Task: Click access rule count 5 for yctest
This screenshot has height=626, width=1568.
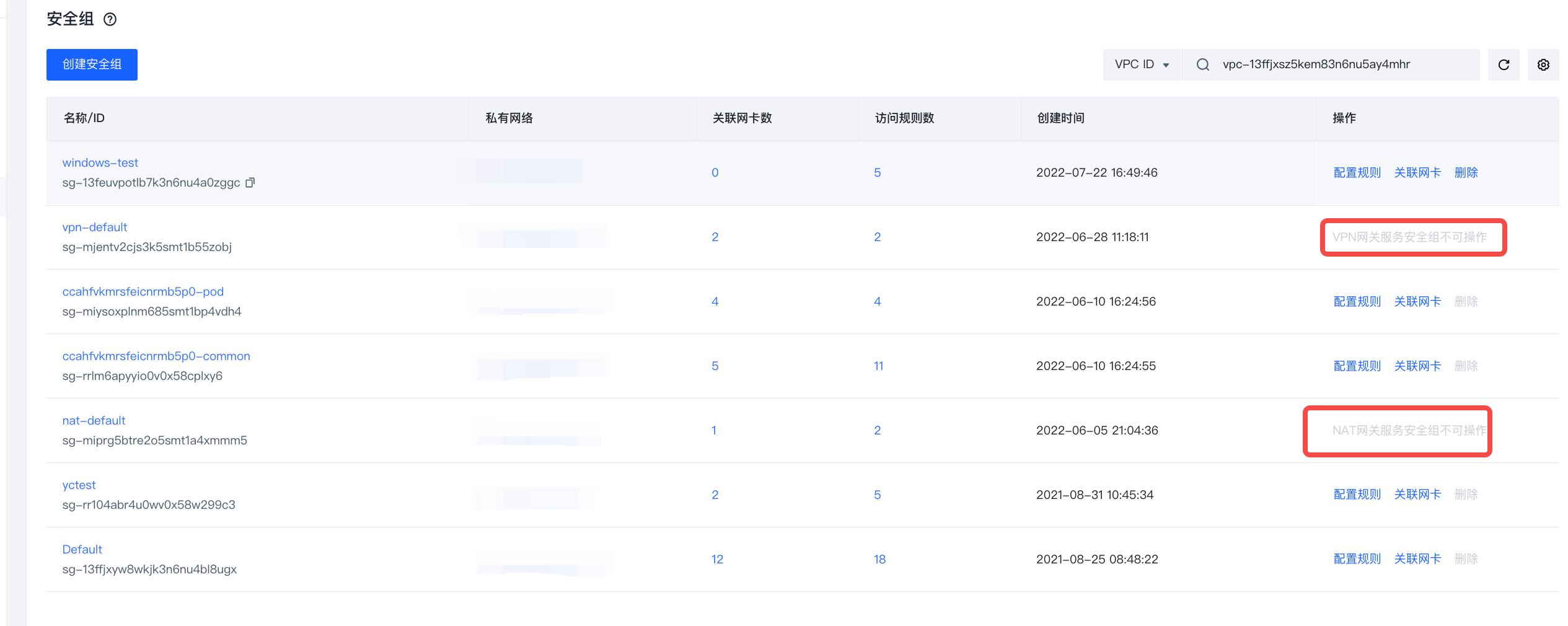Action: 877,495
